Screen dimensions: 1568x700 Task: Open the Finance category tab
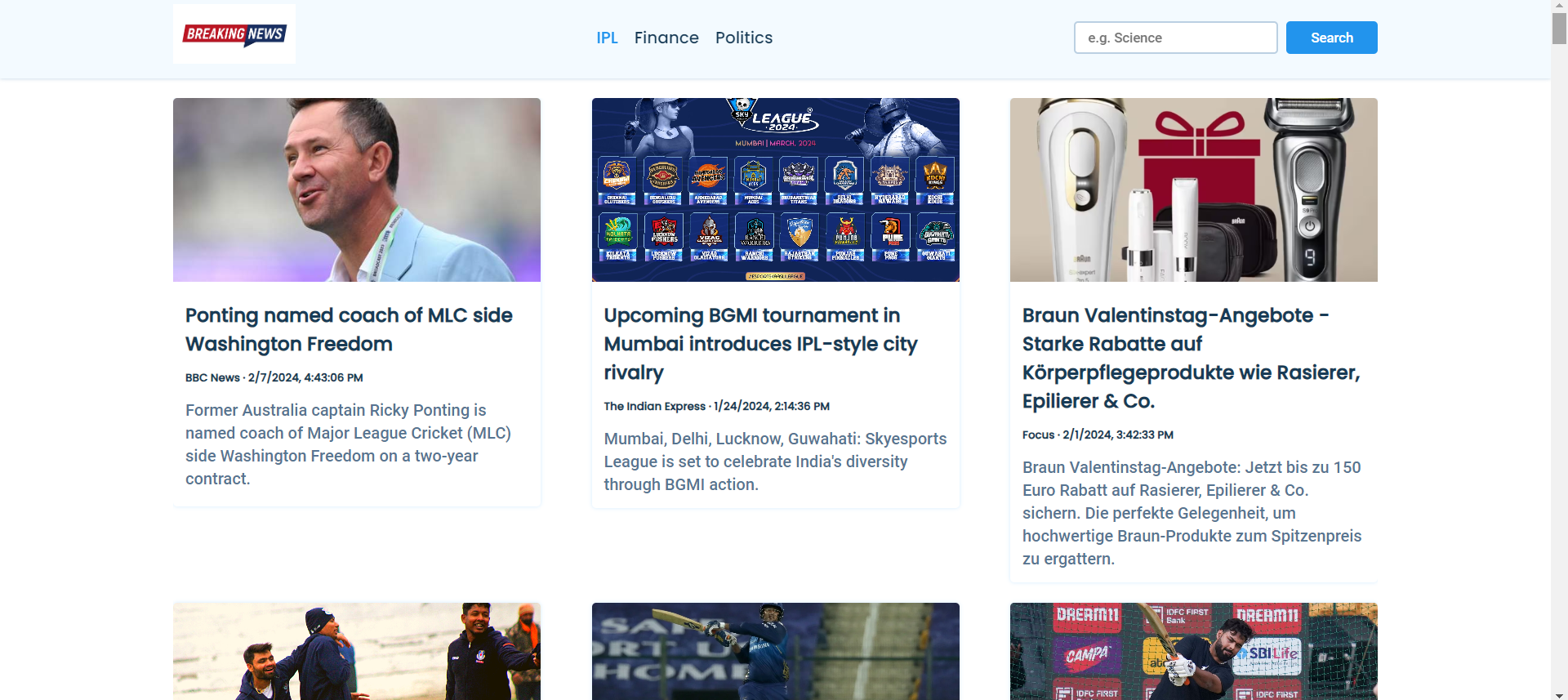click(x=666, y=38)
